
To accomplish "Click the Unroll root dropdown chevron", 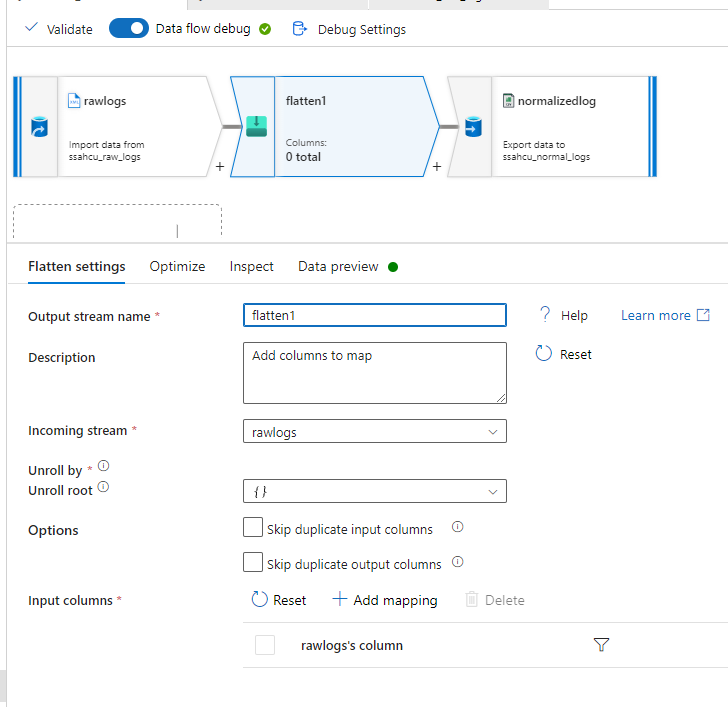I will click(493, 492).
